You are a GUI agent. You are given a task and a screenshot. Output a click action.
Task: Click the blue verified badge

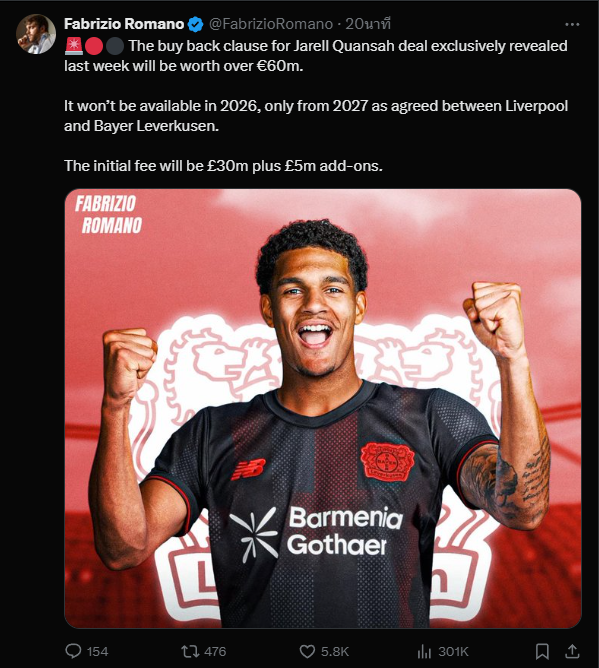(x=196, y=24)
